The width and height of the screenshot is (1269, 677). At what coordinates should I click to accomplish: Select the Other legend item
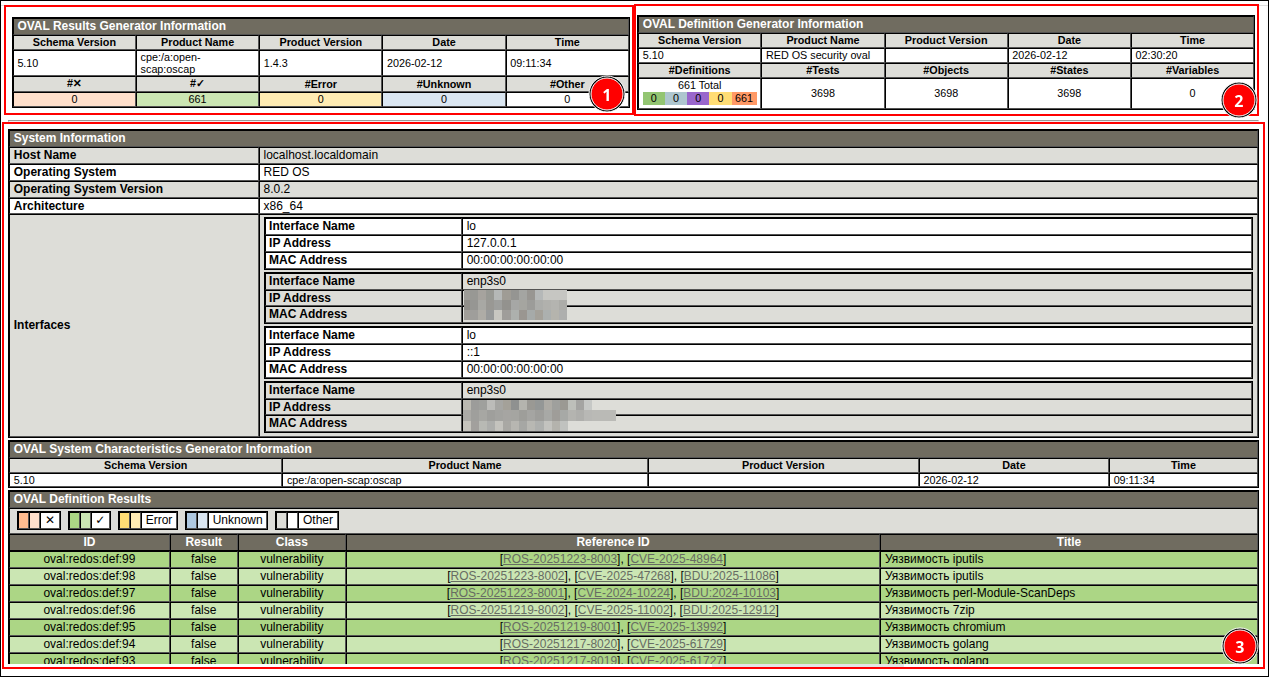pos(307,520)
